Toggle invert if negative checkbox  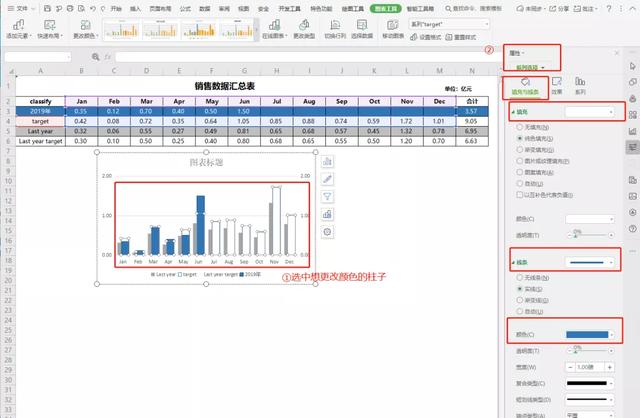point(520,195)
